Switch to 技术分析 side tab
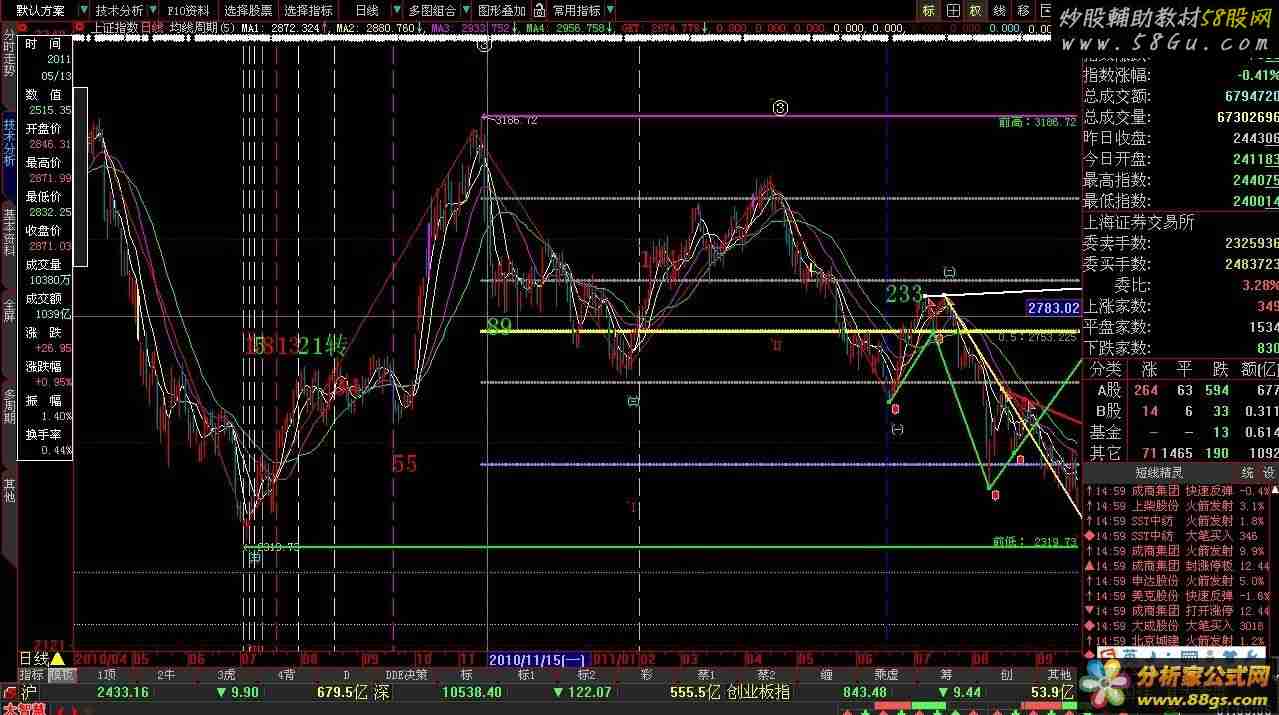 (9, 143)
